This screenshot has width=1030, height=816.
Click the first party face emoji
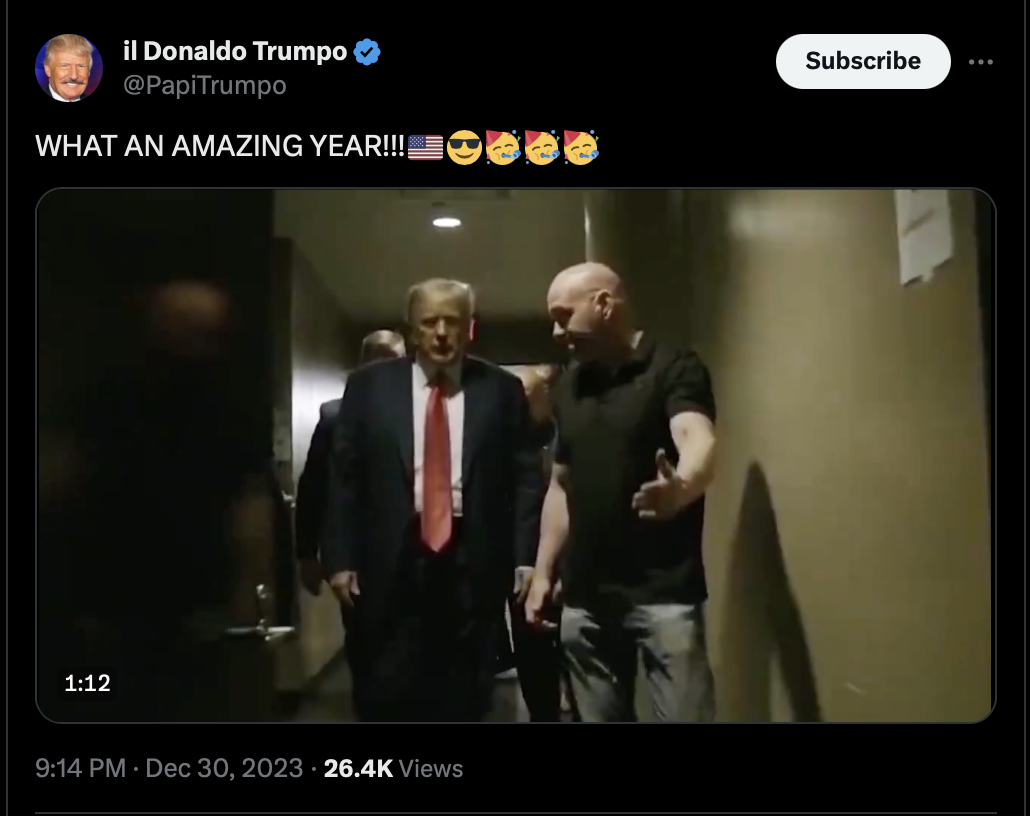503,147
